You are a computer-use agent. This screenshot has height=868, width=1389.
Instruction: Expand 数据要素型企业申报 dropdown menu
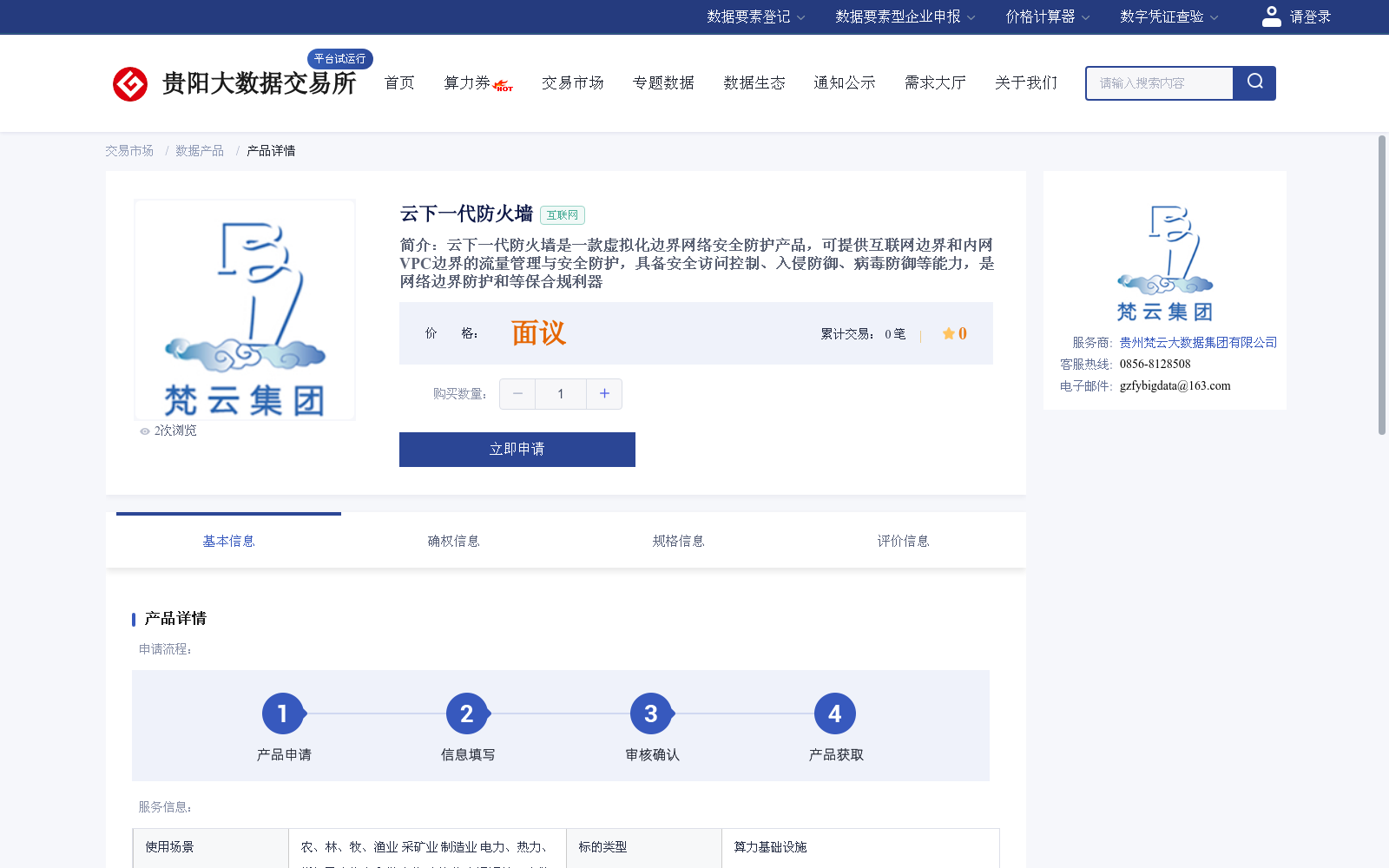tap(905, 16)
